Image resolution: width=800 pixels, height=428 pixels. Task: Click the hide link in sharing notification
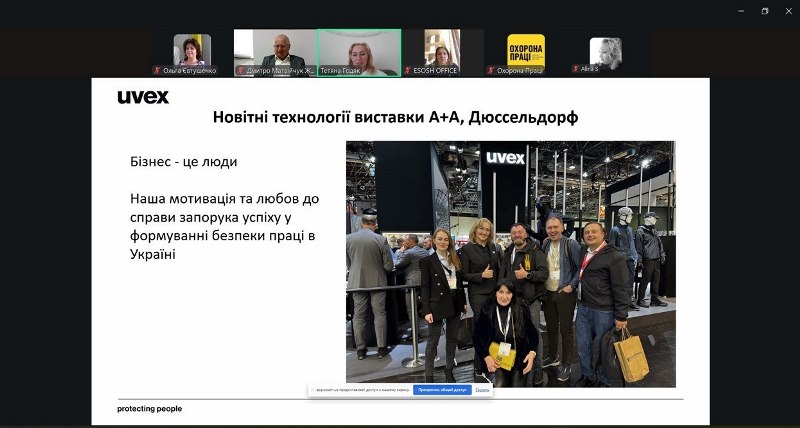[x=482, y=390]
